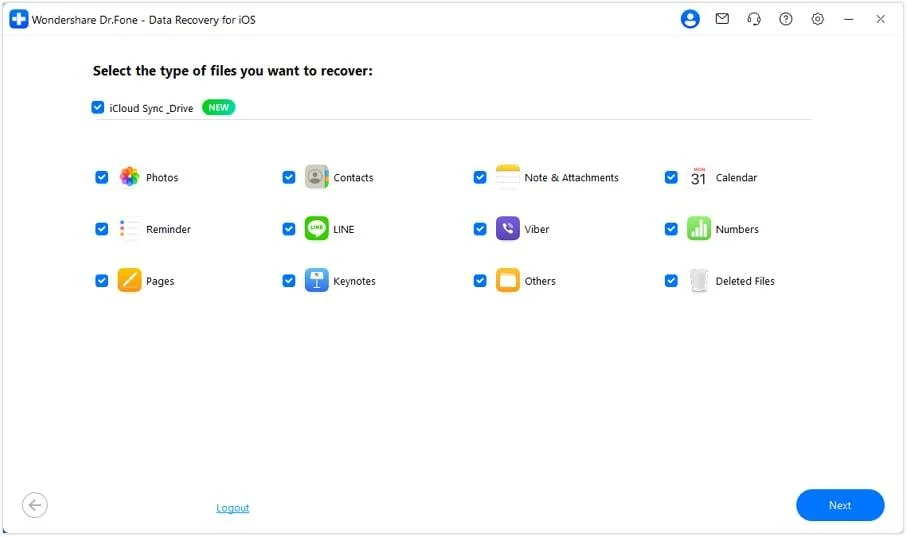Deselect the Calendar checkbox
Screen dimensions: 907x537
(671, 177)
